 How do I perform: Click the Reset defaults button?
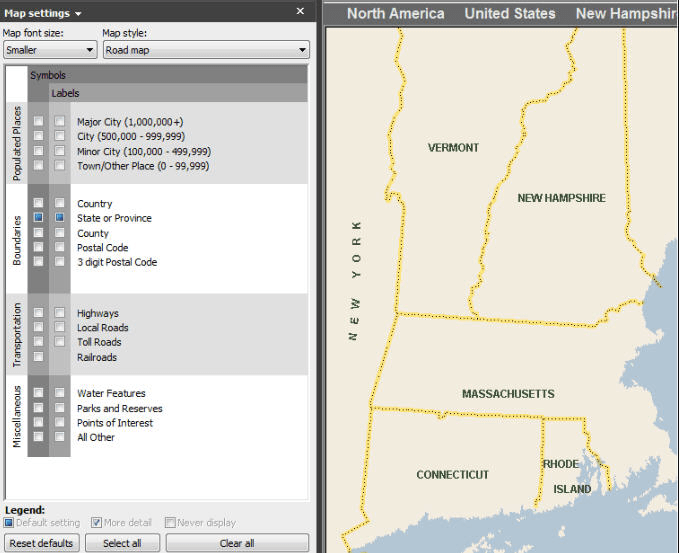(x=42, y=543)
